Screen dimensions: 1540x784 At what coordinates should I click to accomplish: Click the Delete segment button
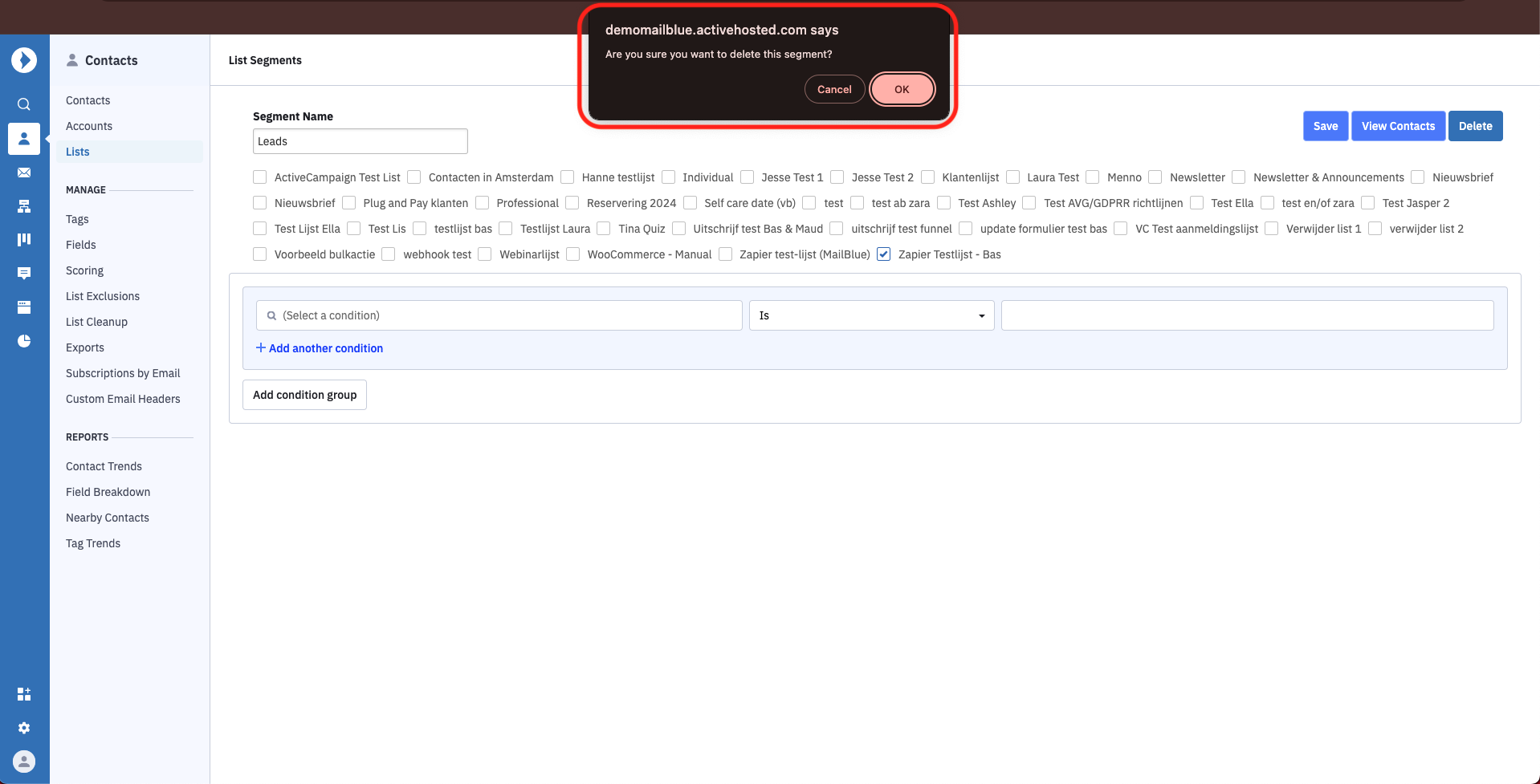tap(1475, 126)
